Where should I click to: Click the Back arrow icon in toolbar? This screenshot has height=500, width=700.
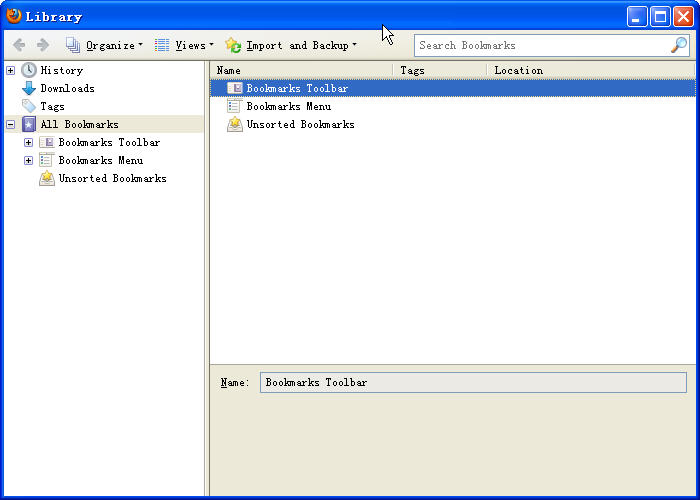(19, 45)
